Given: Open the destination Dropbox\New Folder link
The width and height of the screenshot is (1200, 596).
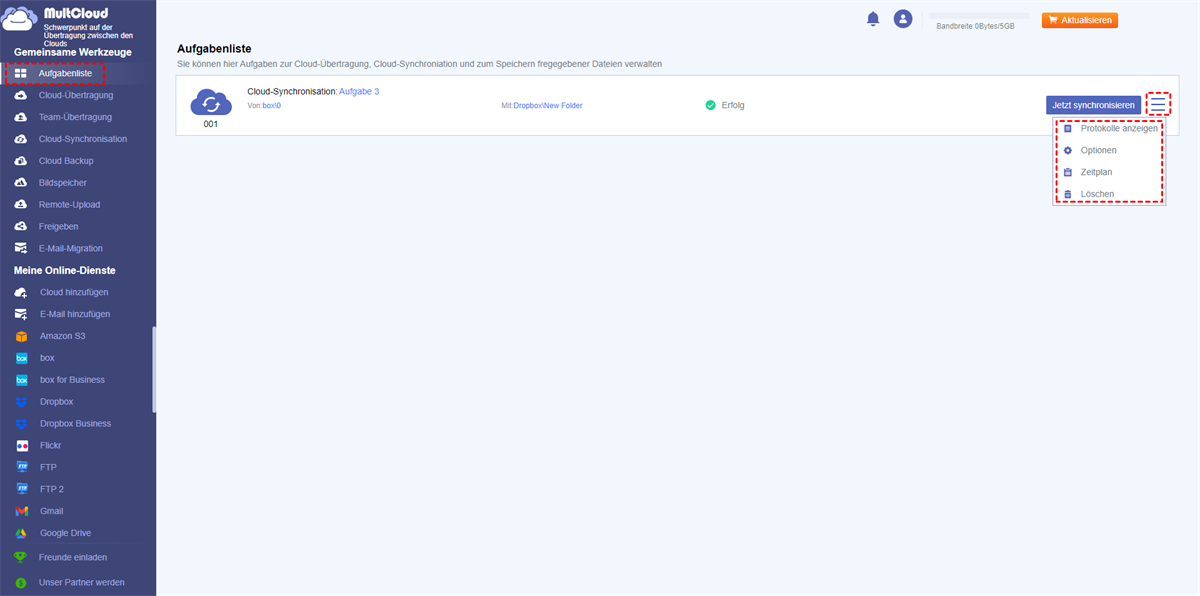Looking at the screenshot, I should point(548,105).
